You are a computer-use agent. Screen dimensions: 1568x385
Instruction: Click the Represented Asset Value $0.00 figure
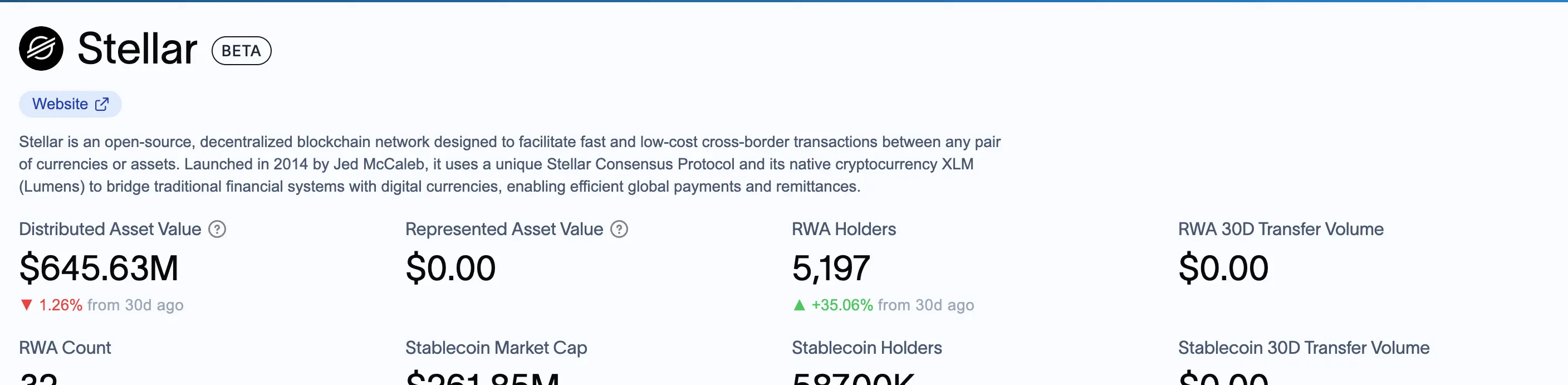[x=450, y=268]
